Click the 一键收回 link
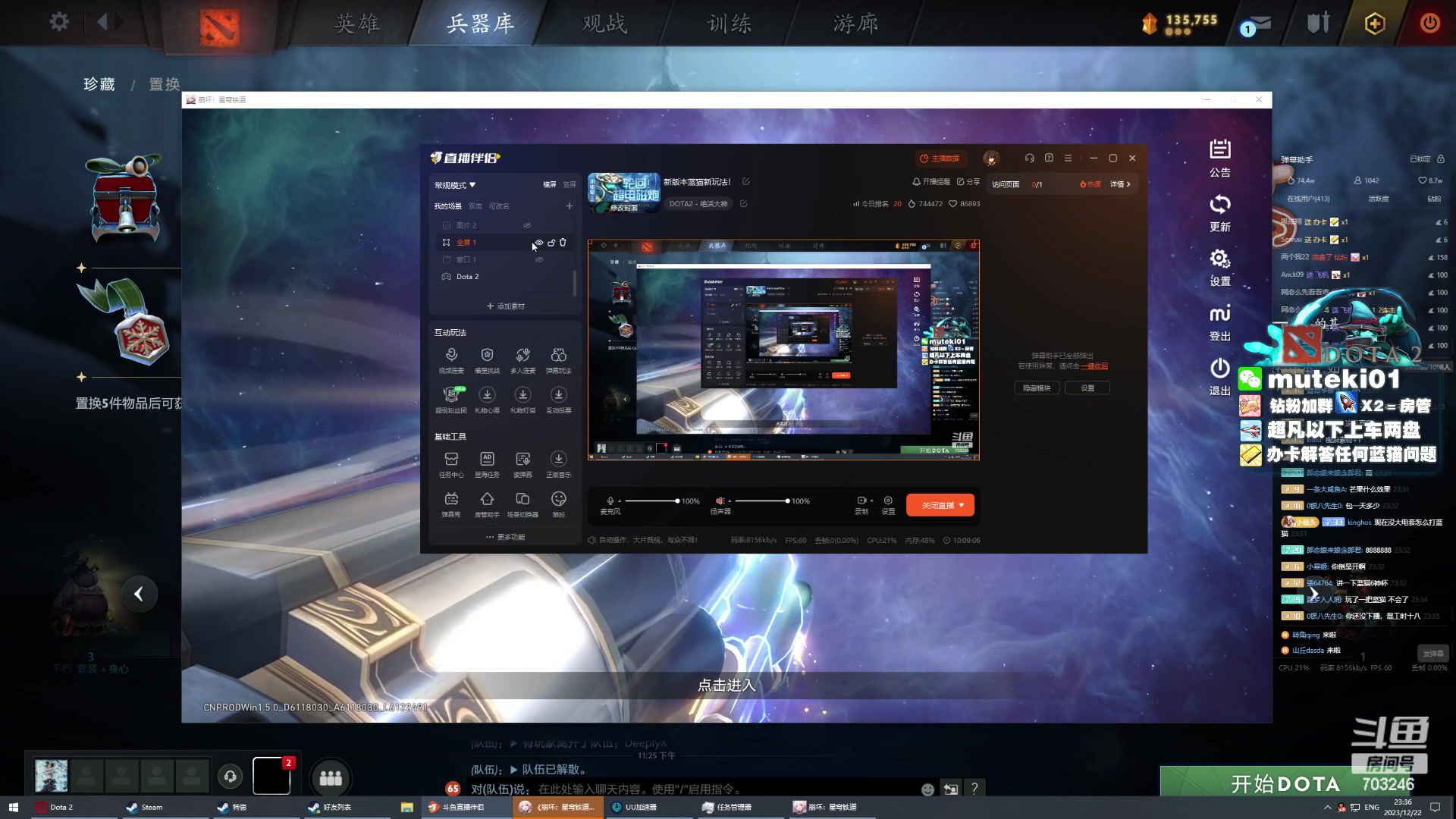This screenshot has width=1456, height=819. coord(1094,366)
